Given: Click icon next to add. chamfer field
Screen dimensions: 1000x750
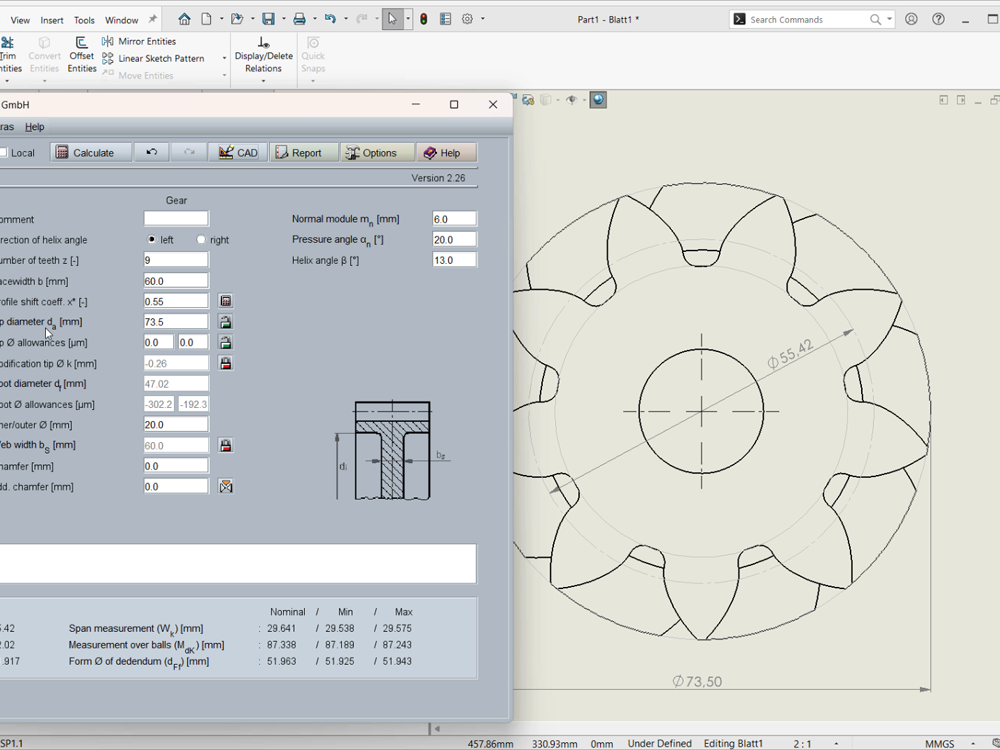Looking at the screenshot, I should (x=226, y=487).
